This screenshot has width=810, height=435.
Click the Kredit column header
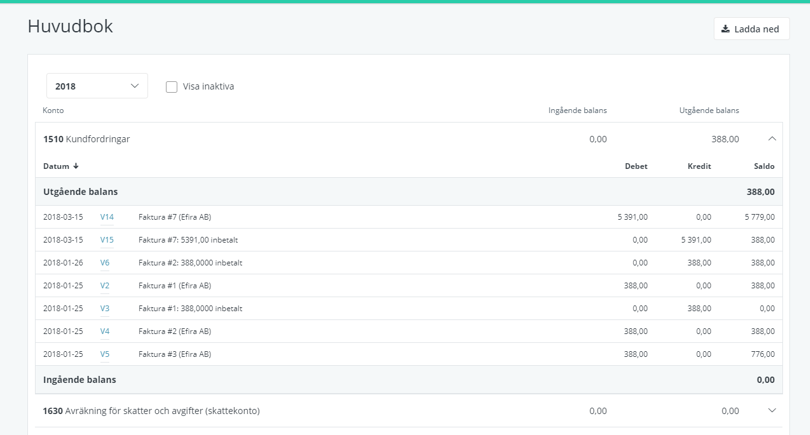click(699, 166)
